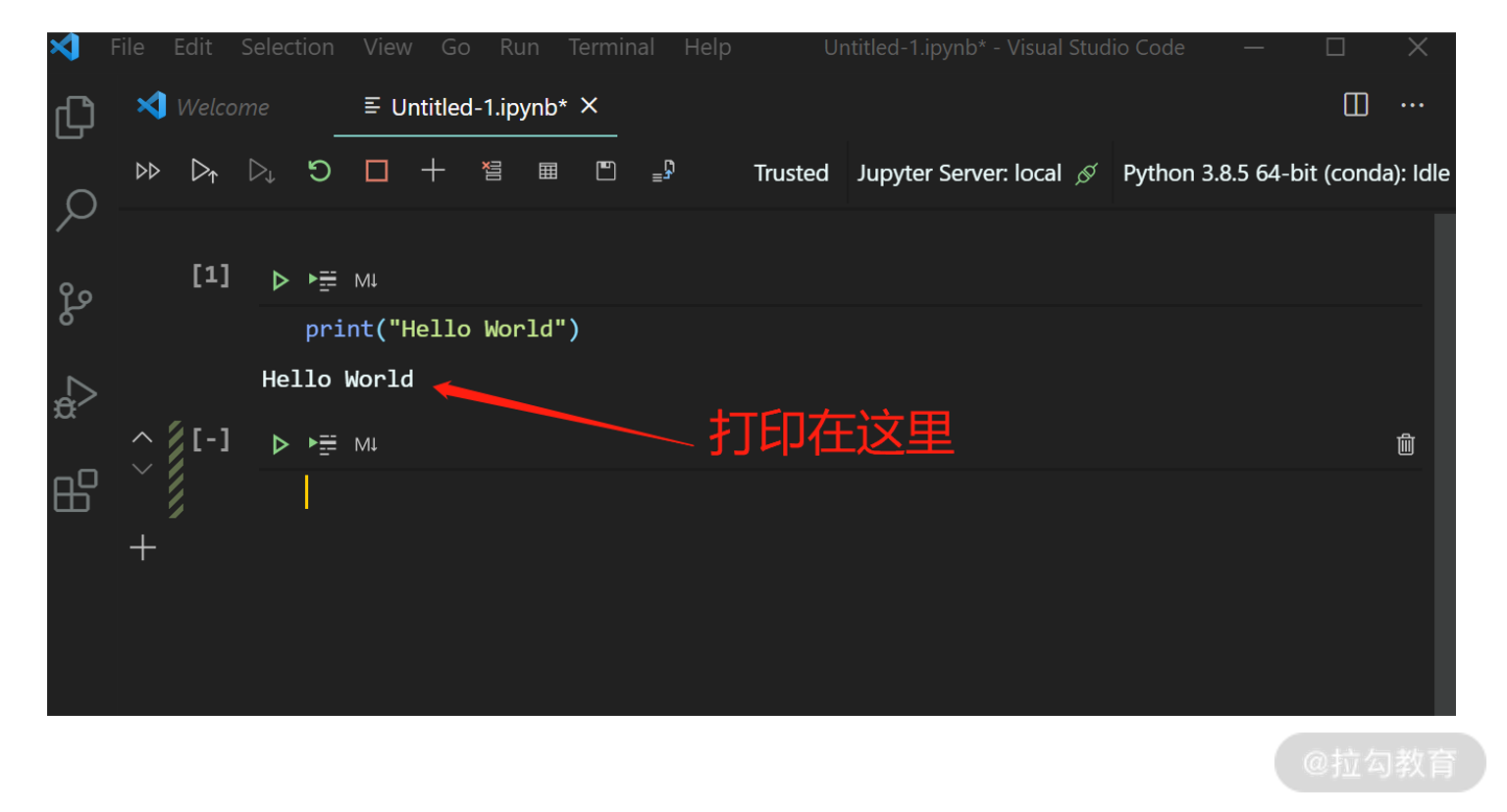Image resolution: width=1507 pixels, height=812 pixels.
Task: Split the editor with the layout icon
Action: (x=1356, y=105)
